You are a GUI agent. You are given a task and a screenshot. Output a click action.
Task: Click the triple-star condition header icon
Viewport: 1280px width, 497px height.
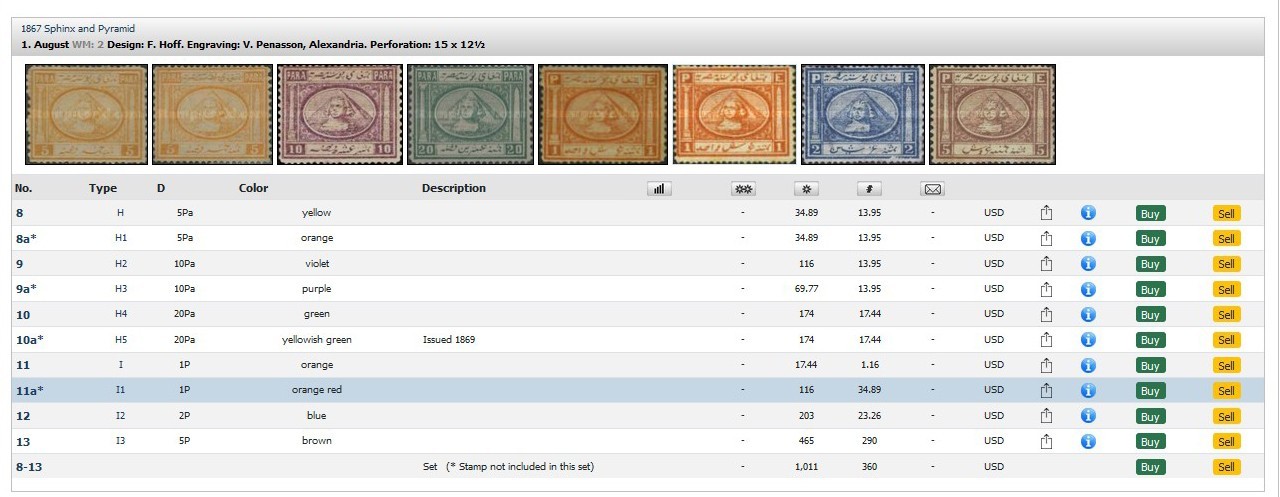tap(743, 188)
